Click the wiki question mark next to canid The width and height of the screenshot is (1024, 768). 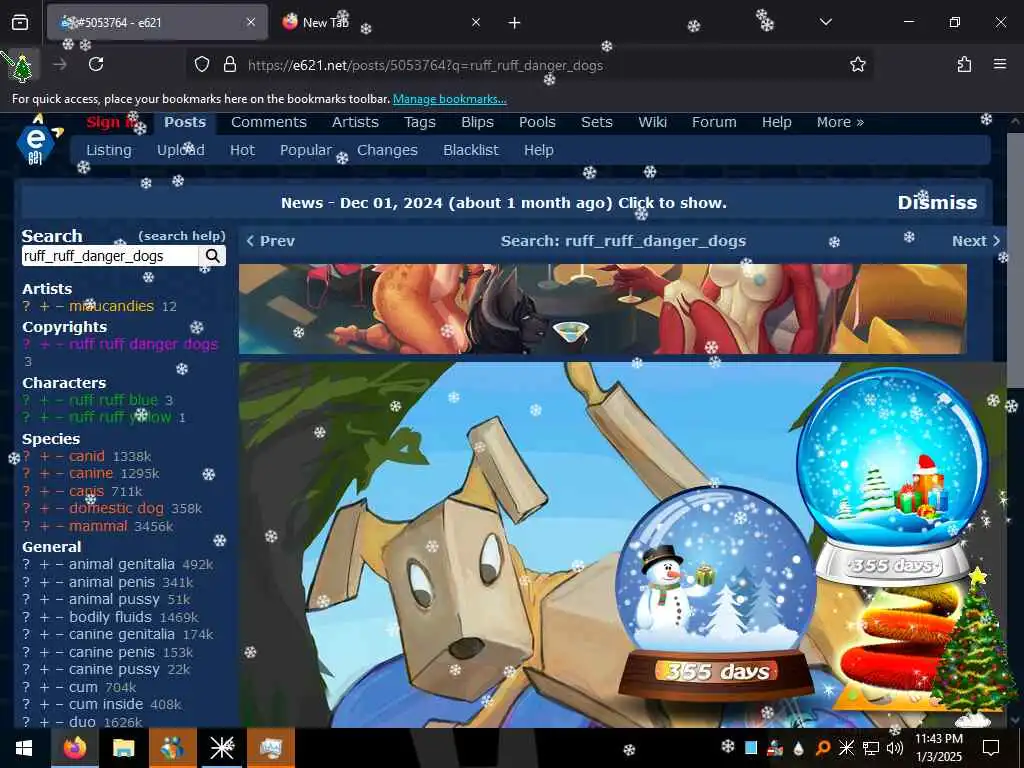(x=26, y=456)
